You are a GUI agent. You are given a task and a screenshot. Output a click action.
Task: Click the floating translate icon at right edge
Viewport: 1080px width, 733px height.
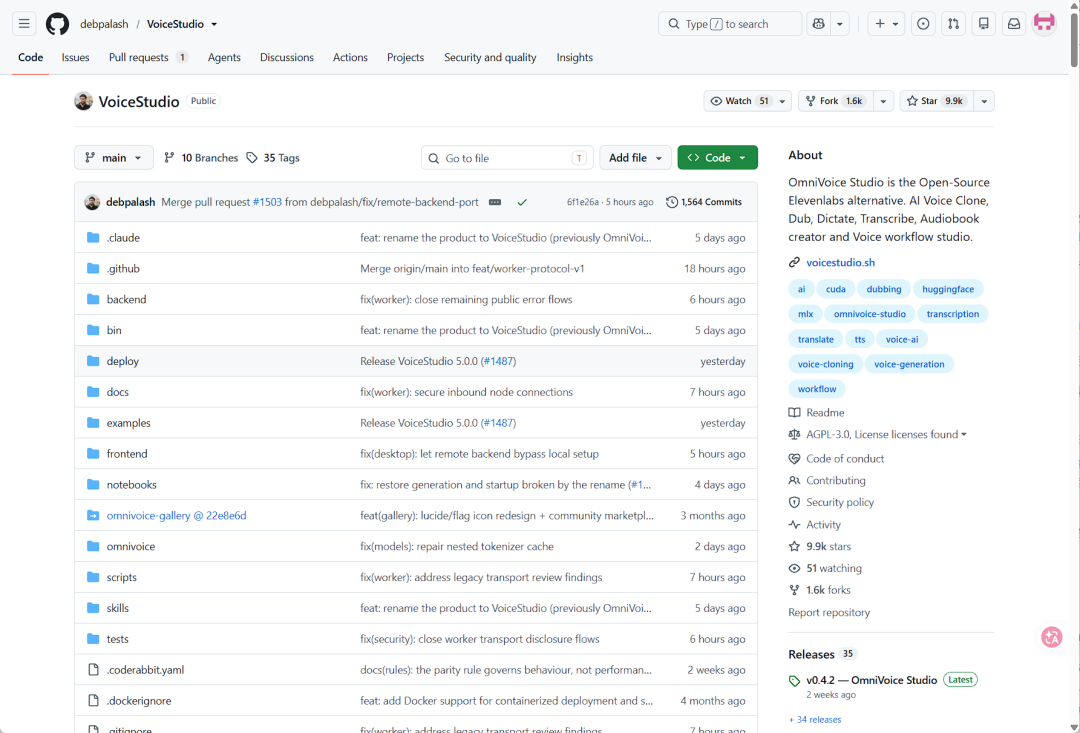pyautogui.click(x=1052, y=637)
